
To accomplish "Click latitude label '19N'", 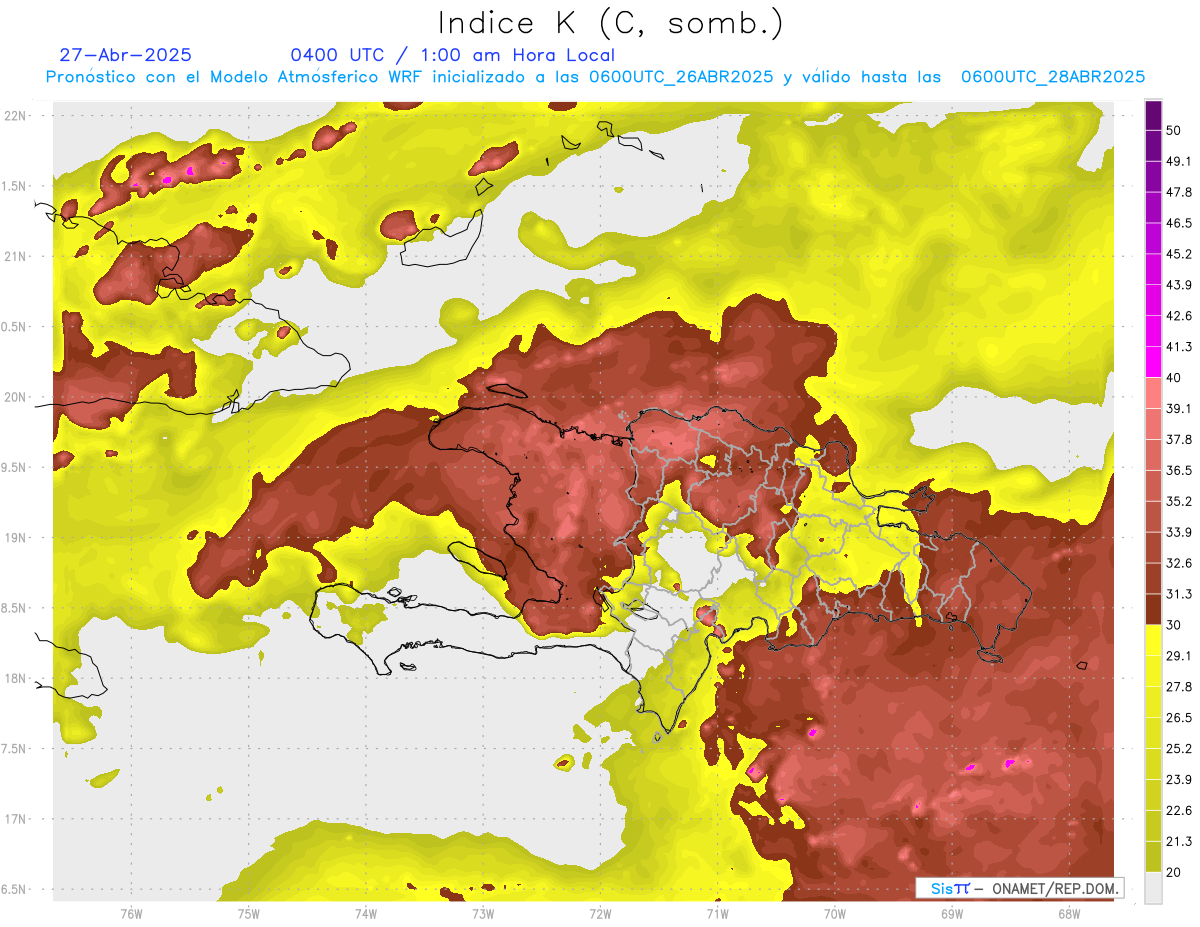I will [16, 538].
